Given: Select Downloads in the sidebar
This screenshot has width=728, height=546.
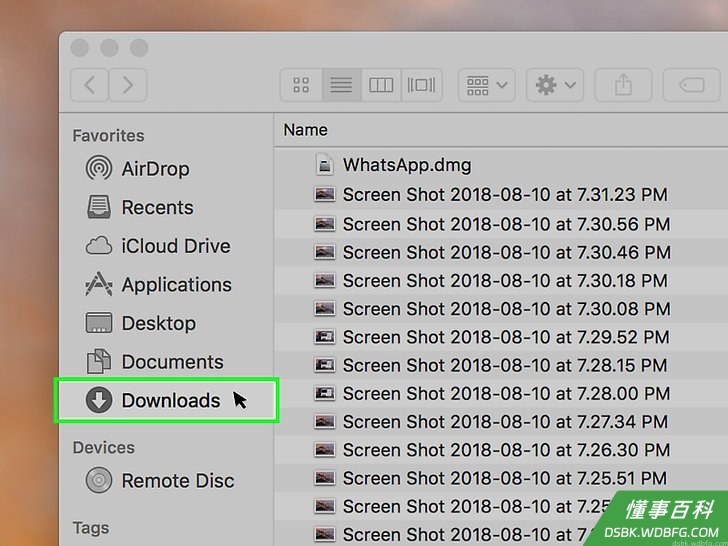Looking at the screenshot, I should tap(166, 400).
